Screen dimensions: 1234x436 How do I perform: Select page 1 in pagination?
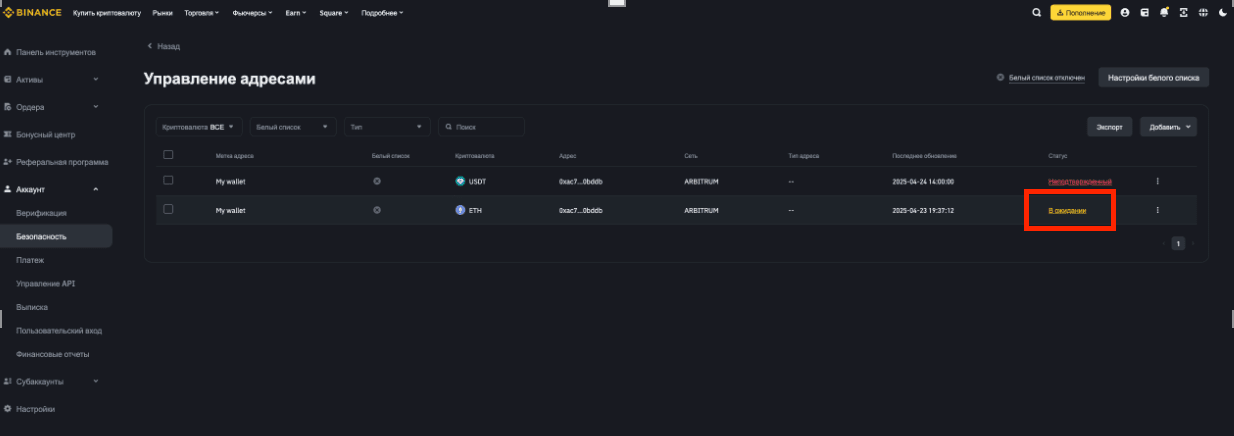1178,243
